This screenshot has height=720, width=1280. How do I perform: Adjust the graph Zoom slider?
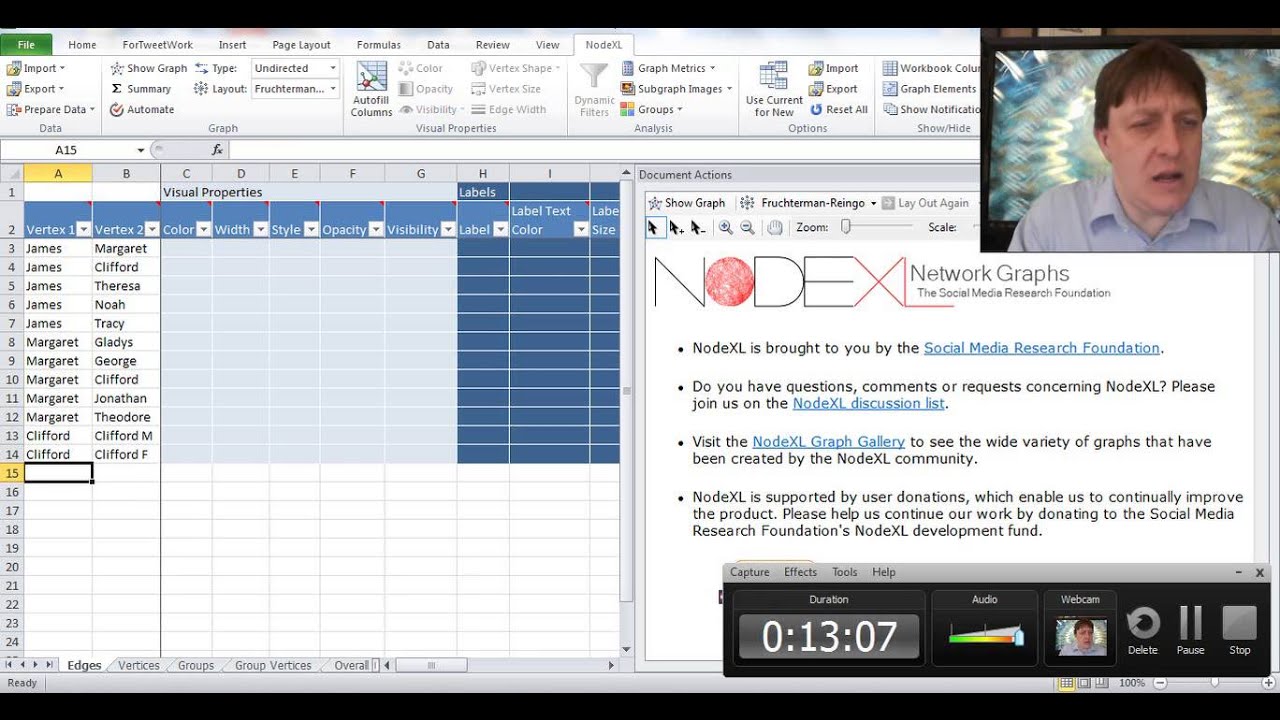tap(846, 228)
